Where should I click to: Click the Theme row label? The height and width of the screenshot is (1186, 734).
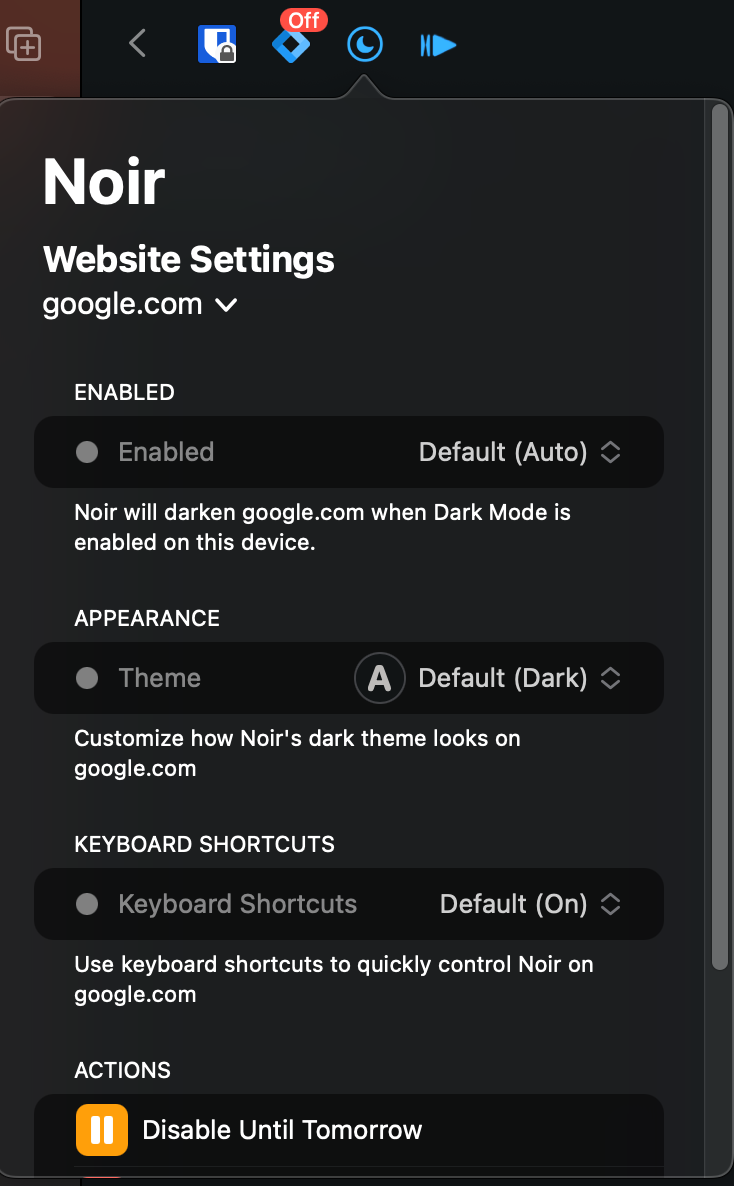(159, 678)
